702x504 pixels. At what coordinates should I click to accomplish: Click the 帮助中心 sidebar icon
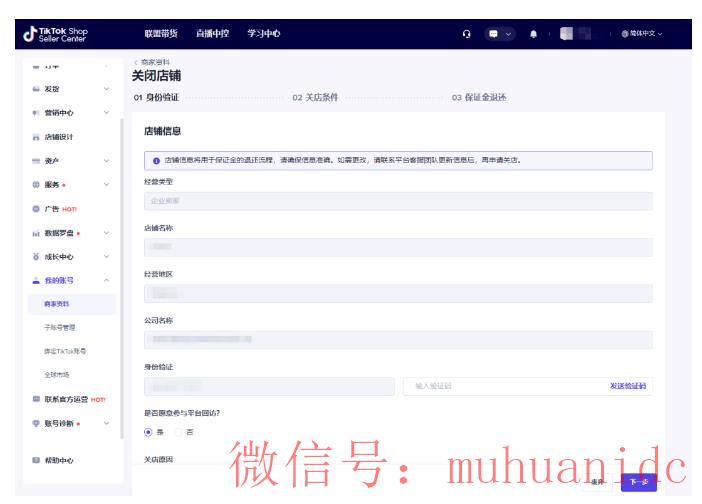click(36, 460)
